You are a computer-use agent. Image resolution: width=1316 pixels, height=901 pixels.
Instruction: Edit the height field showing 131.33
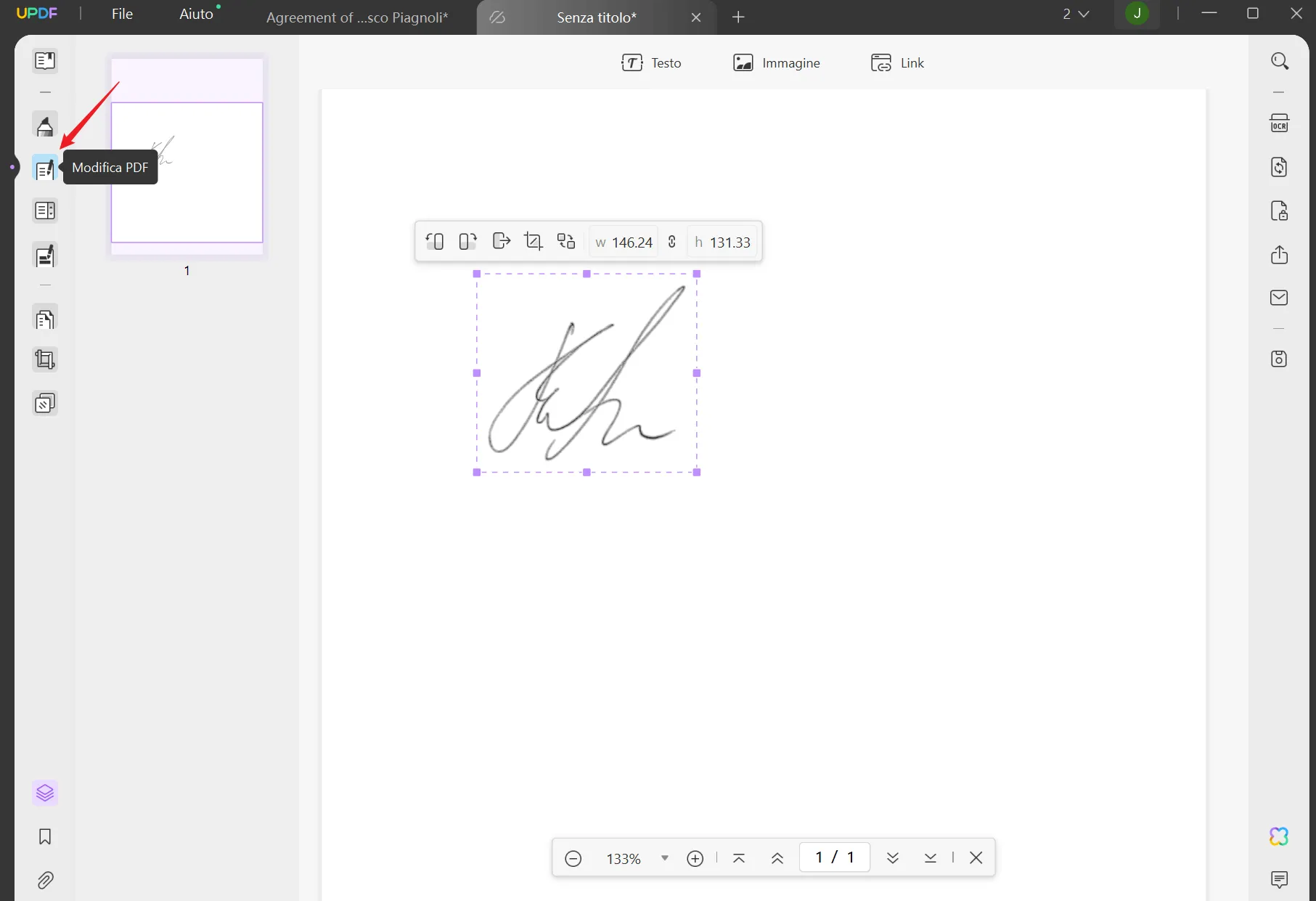(722, 242)
